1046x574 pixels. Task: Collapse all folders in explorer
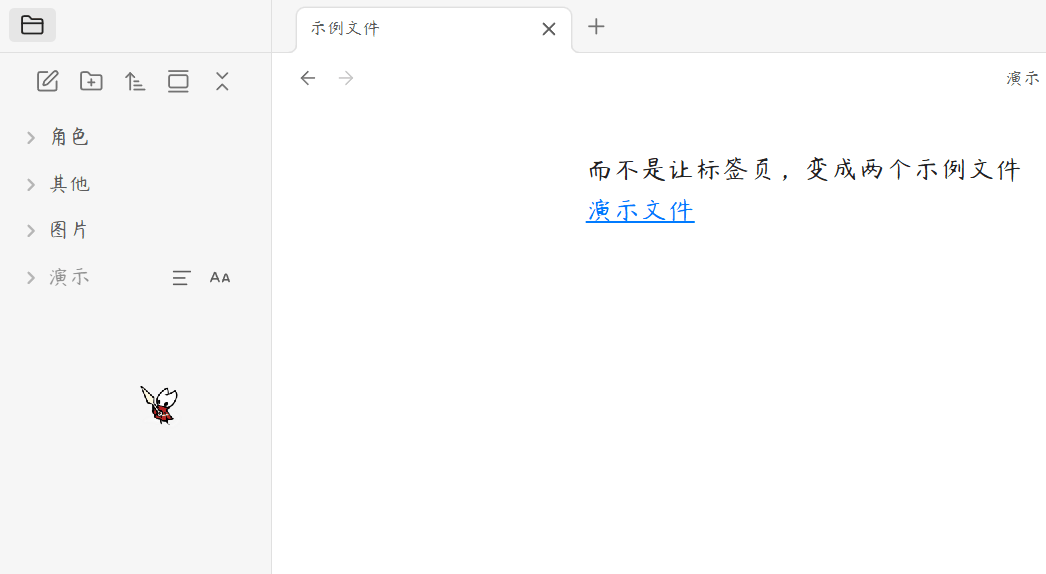point(222,81)
